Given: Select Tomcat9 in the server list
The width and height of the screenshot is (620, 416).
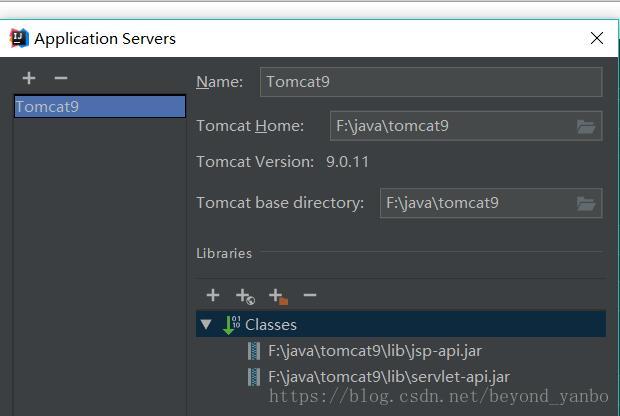Looking at the screenshot, I should [100, 106].
